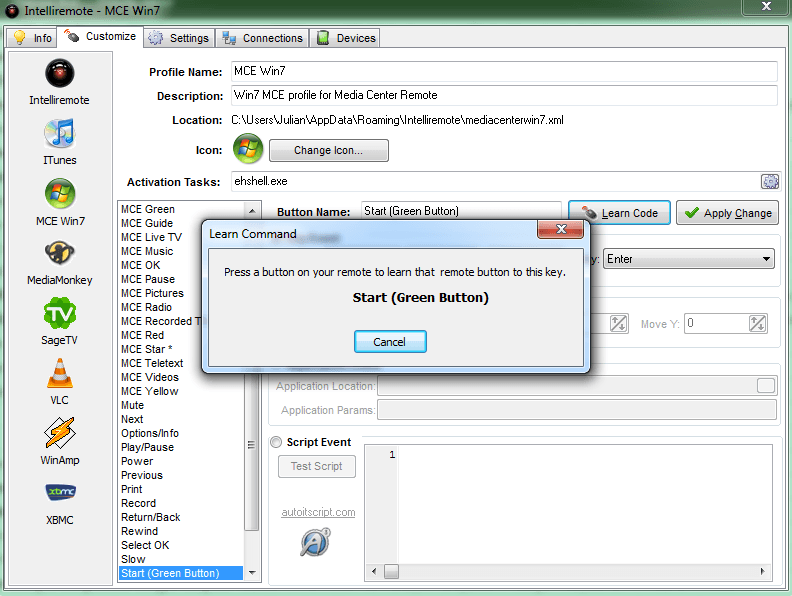
Task: Switch to the Info tab
Action: tap(33, 38)
